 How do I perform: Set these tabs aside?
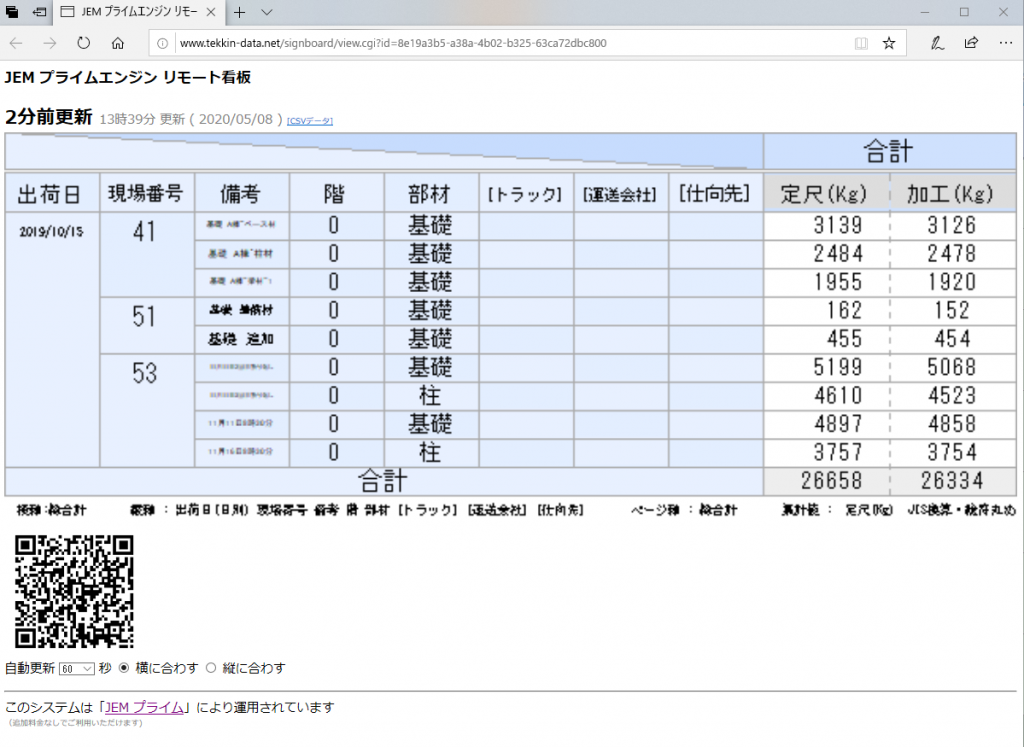click(x=39, y=12)
